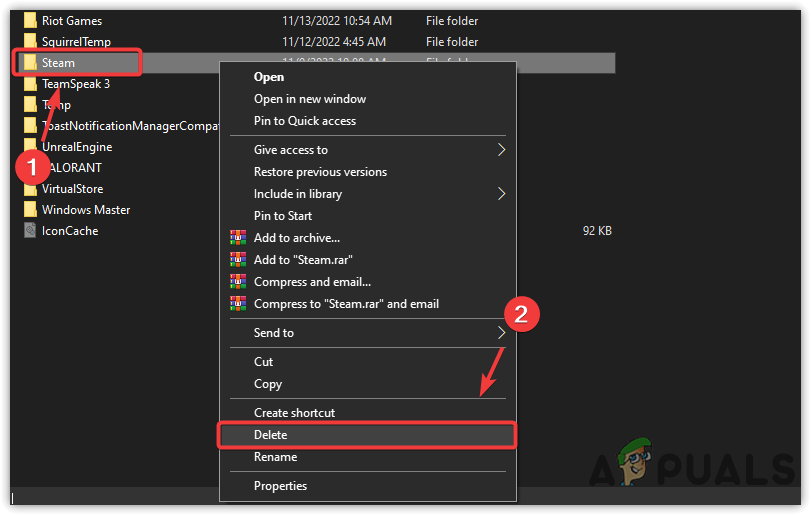Click the 11/13/2022 10:54 AM date cell
This screenshot has width=811, height=515.
[337, 21]
